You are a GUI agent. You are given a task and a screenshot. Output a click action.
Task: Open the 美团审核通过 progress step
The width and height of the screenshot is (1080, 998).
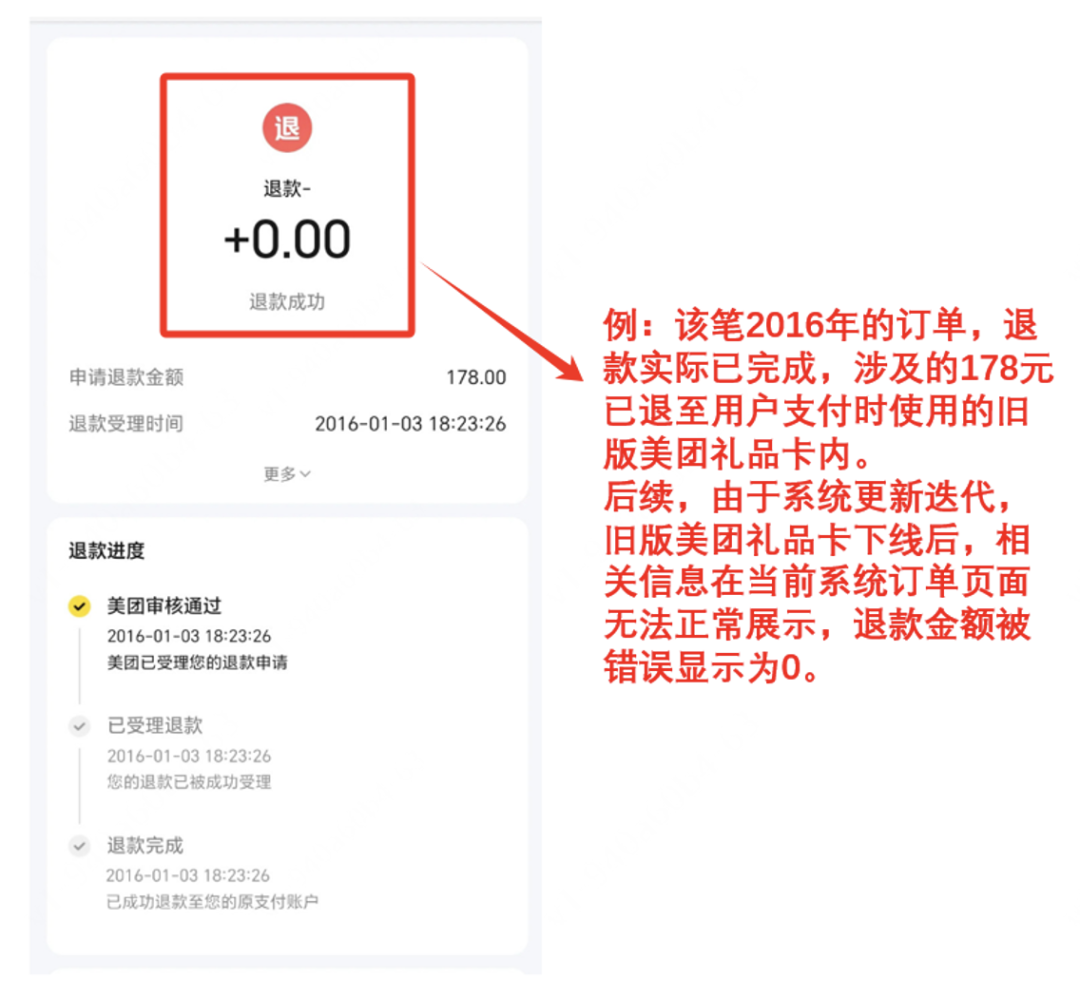click(164, 606)
